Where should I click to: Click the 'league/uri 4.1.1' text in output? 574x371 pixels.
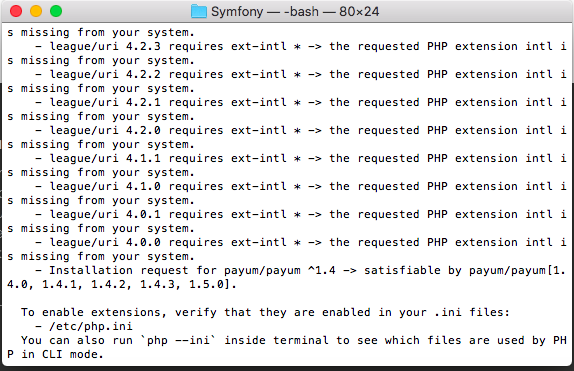point(105,159)
